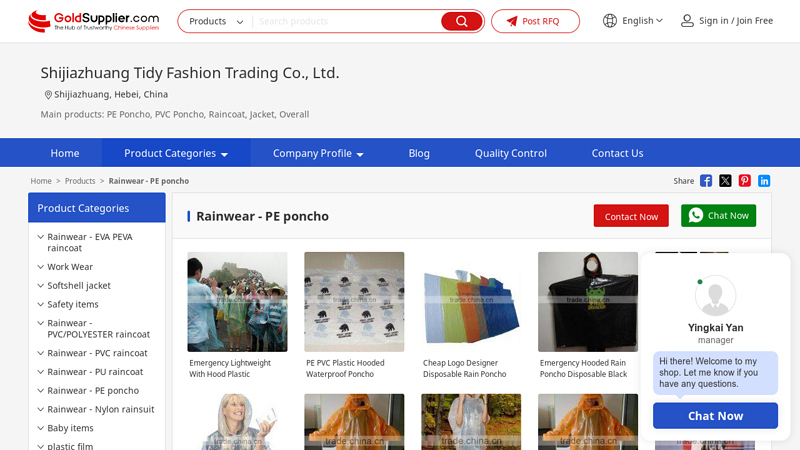Viewport: 800px width, 450px height.
Task: Click the Product Categories sidebar header
Action: pyautogui.click(x=97, y=208)
